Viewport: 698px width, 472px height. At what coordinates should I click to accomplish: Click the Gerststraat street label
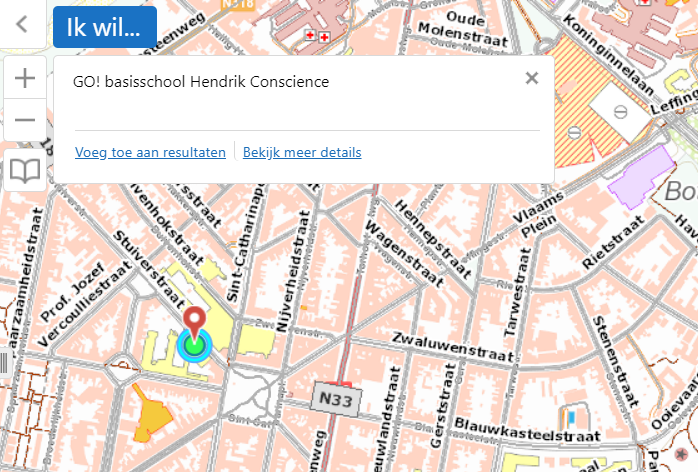443,405
